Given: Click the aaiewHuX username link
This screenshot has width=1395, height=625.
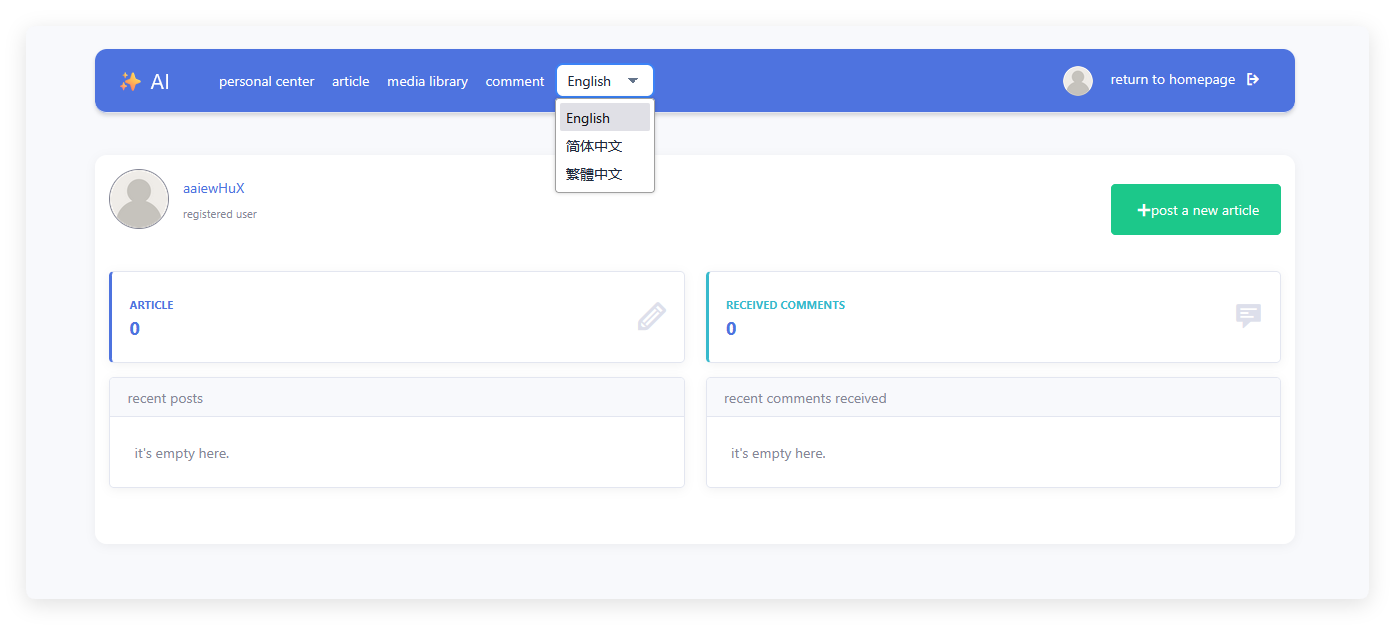Looking at the screenshot, I should [214, 188].
